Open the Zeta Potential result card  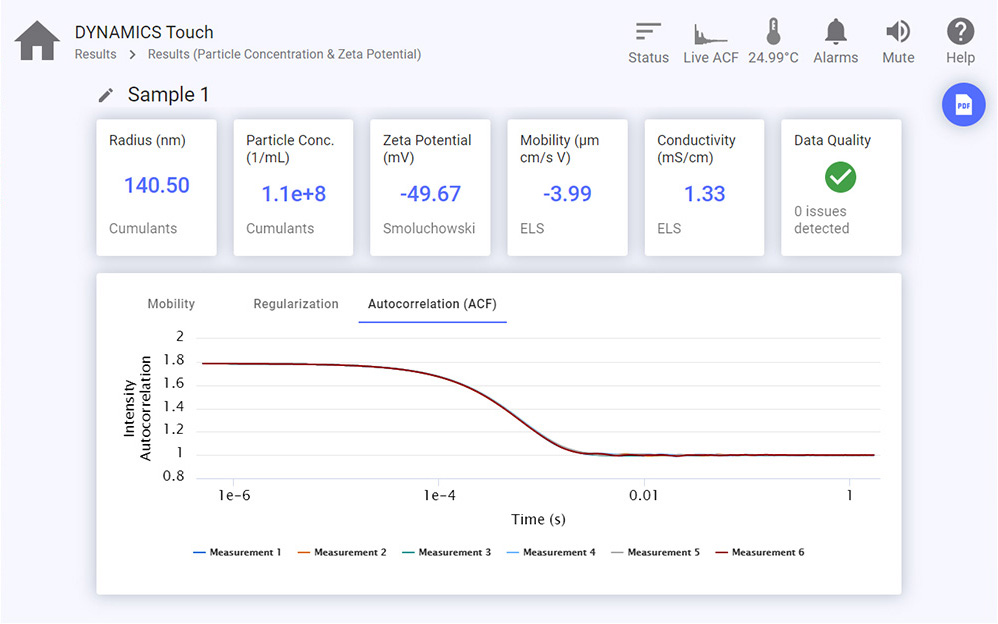pos(430,187)
